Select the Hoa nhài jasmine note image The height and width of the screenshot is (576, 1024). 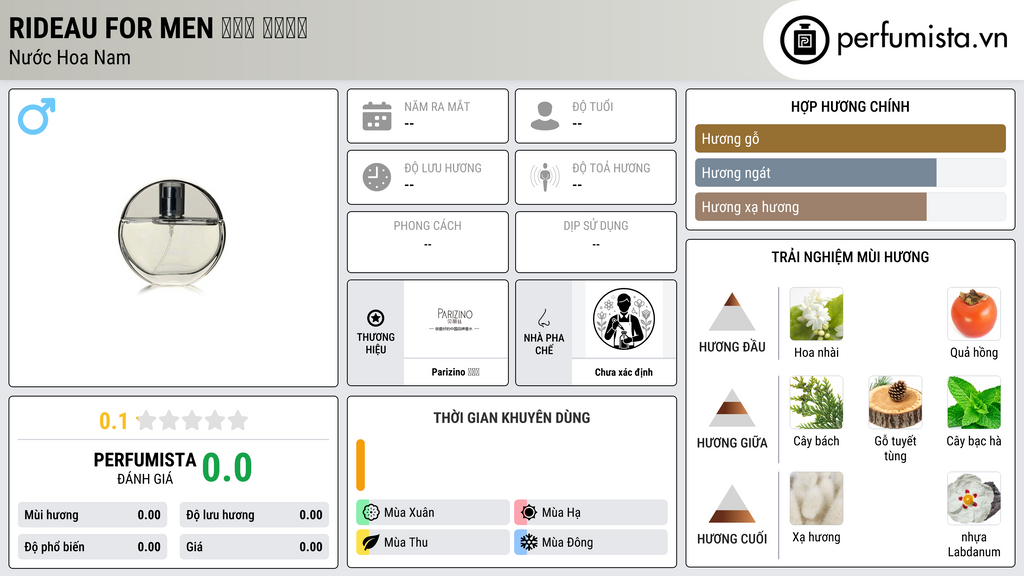pos(816,314)
